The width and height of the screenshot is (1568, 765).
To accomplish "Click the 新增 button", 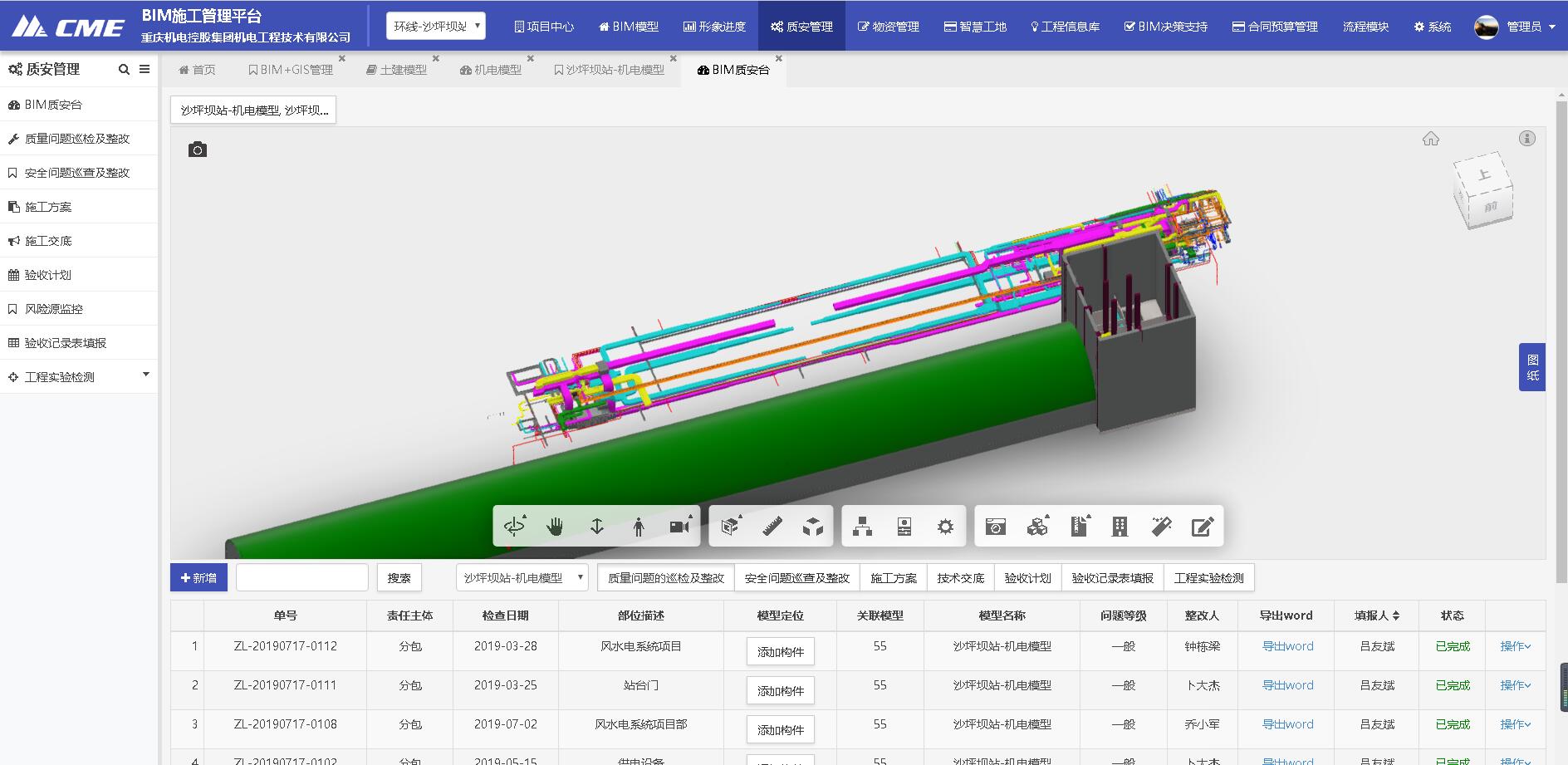I will [198, 577].
